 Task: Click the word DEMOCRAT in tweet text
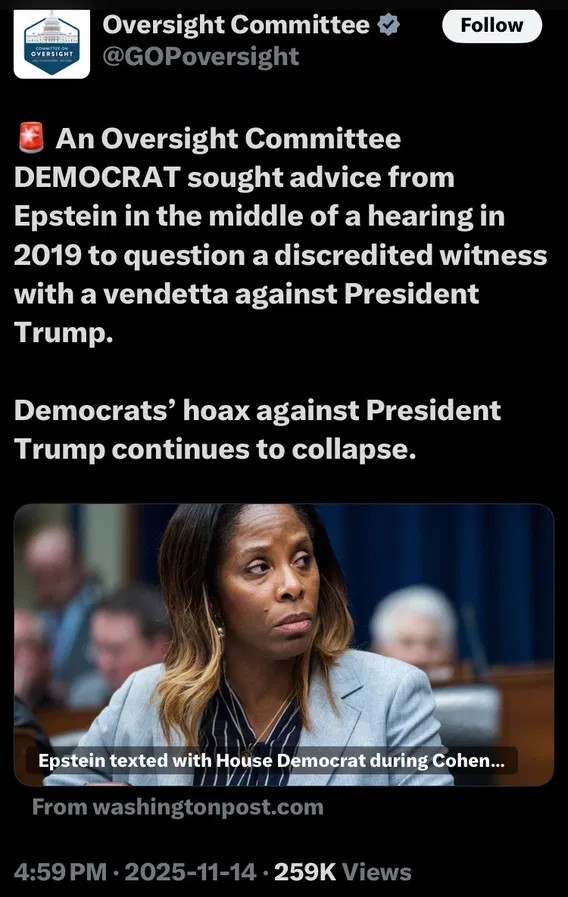(98, 177)
